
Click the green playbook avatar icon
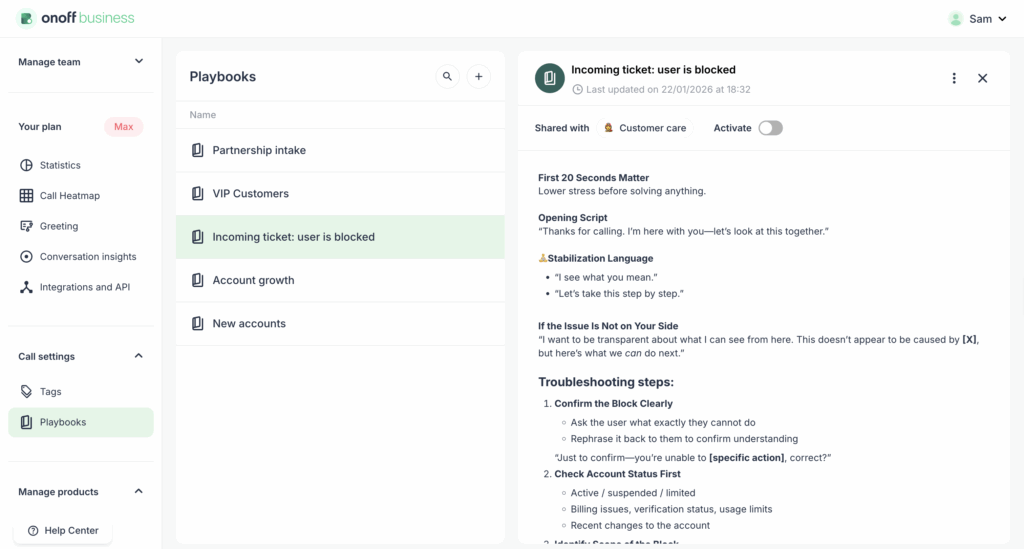pos(550,78)
